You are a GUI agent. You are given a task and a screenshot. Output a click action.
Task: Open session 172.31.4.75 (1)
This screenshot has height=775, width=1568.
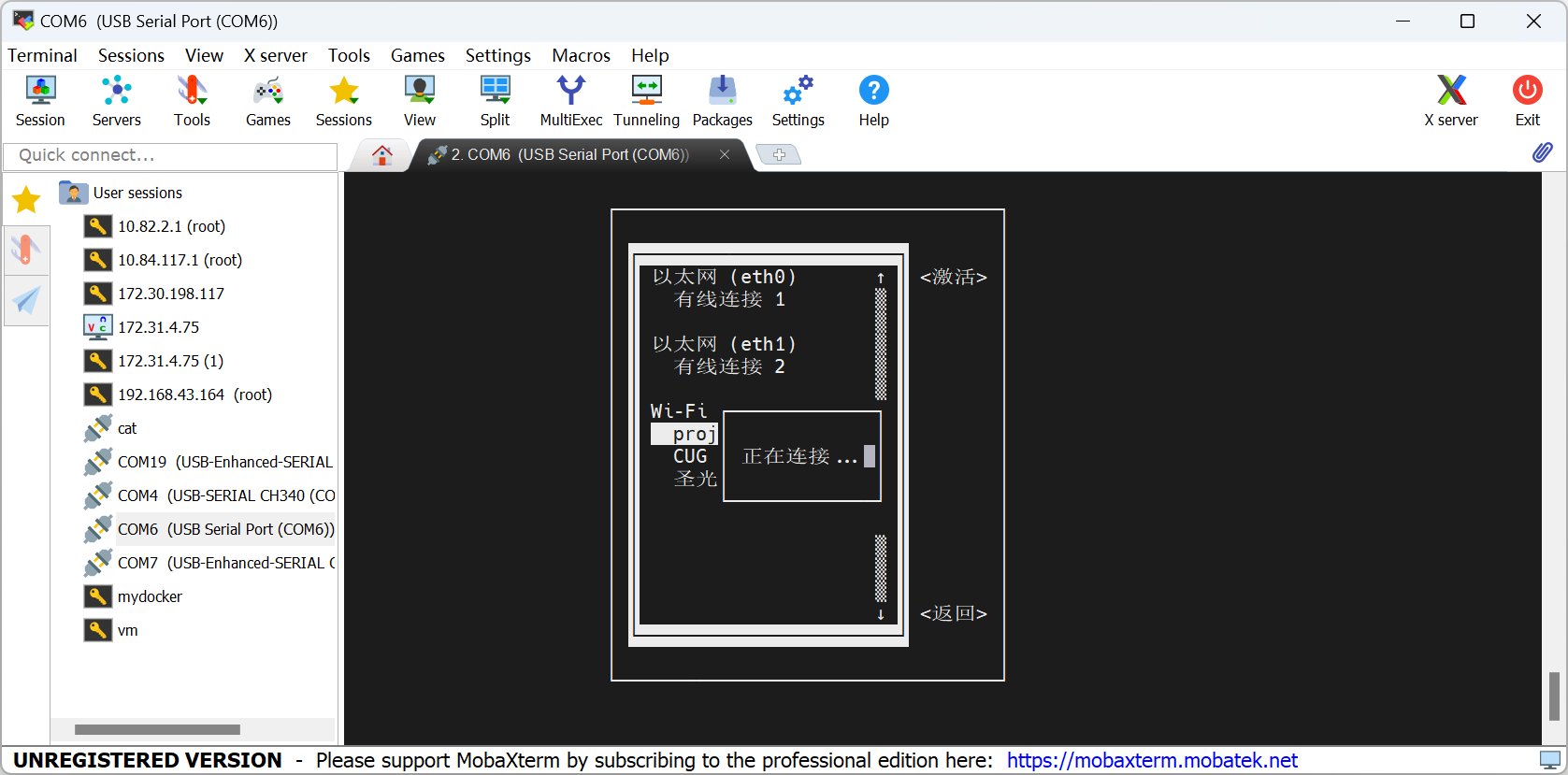154,361
